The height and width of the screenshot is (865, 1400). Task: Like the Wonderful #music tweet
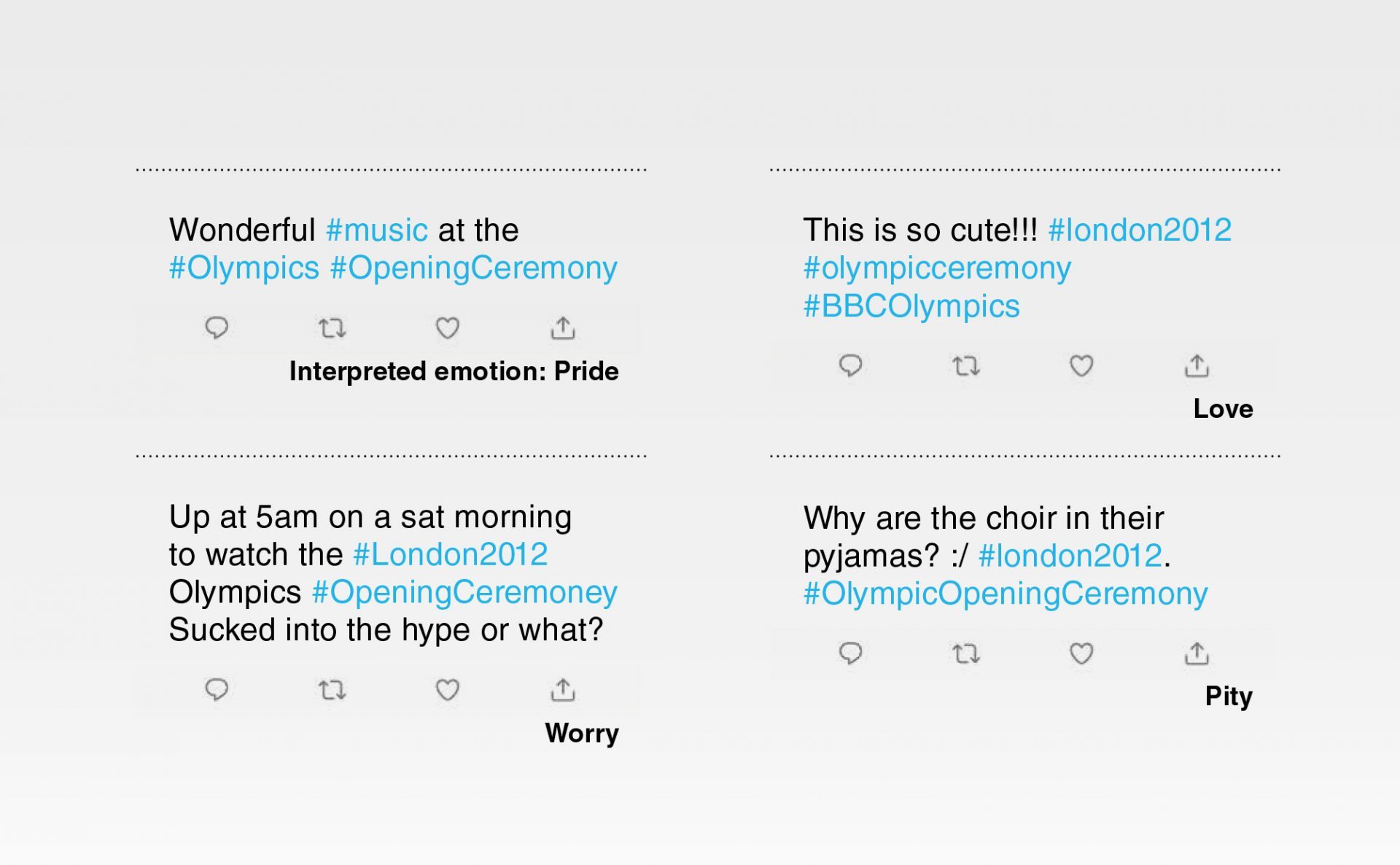pos(447,328)
